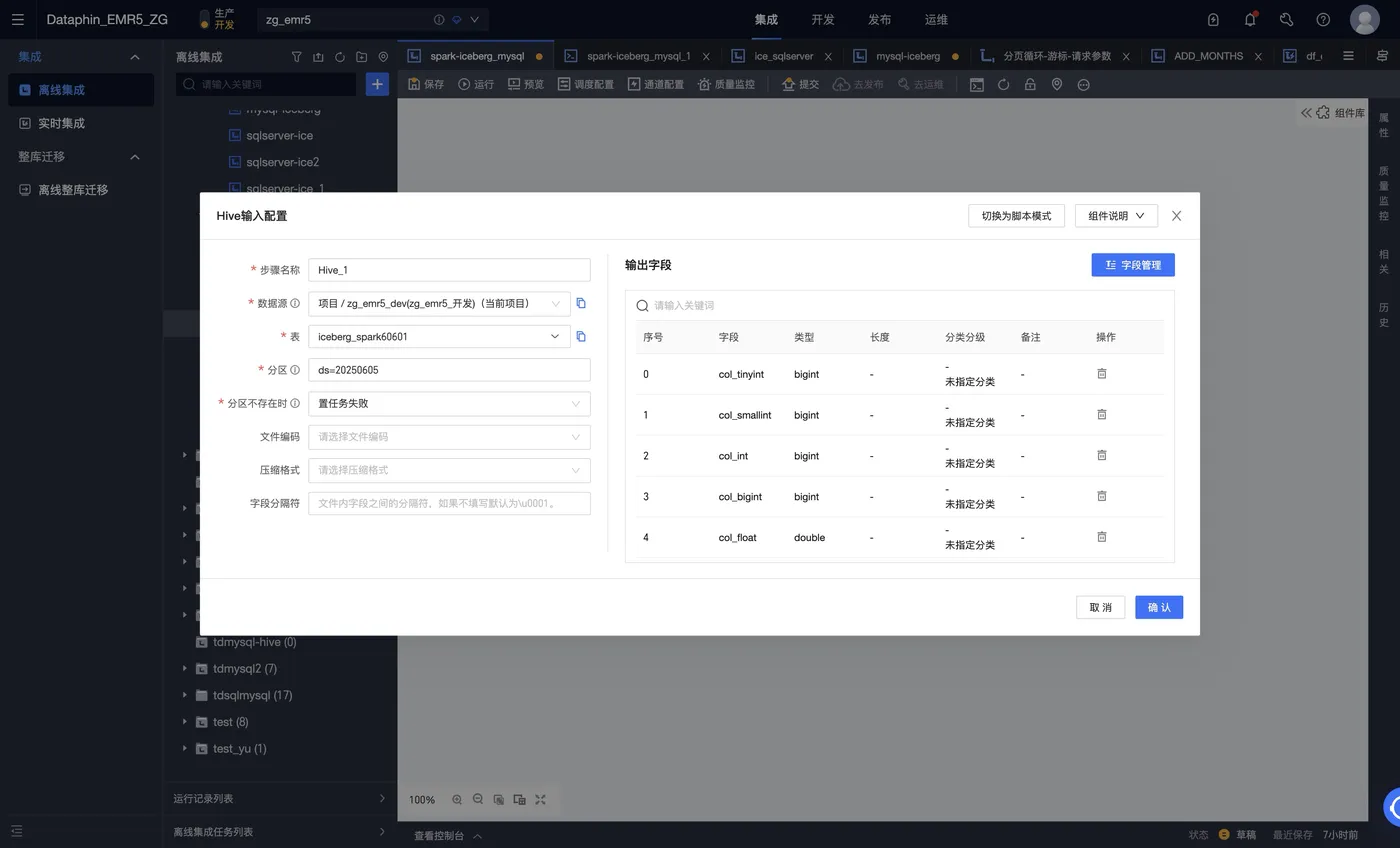This screenshot has height=848, width=1400.
Task: Click the user avatar
Action: [x=1365, y=19]
